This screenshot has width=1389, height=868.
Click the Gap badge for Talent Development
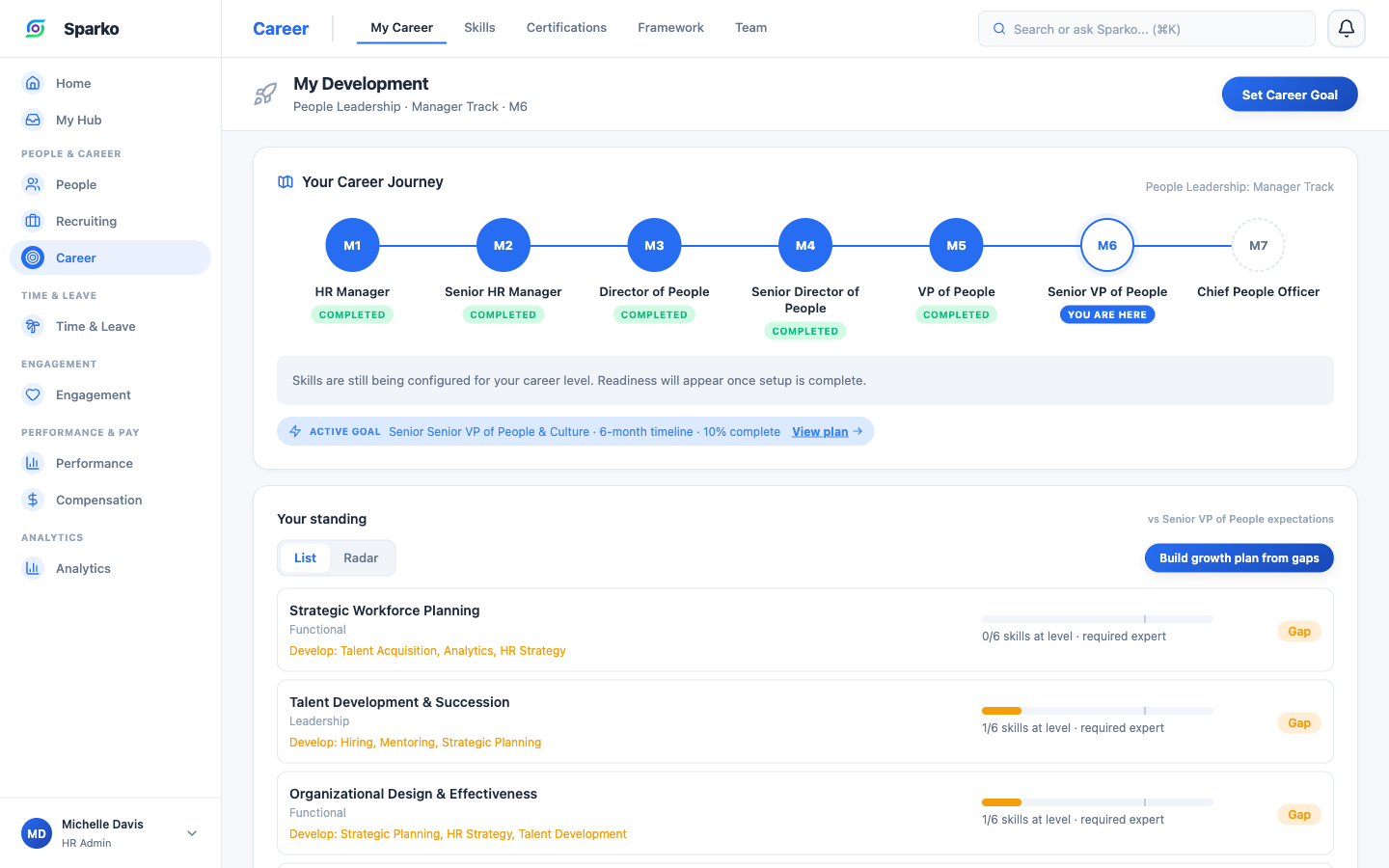[x=1299, y=723]
